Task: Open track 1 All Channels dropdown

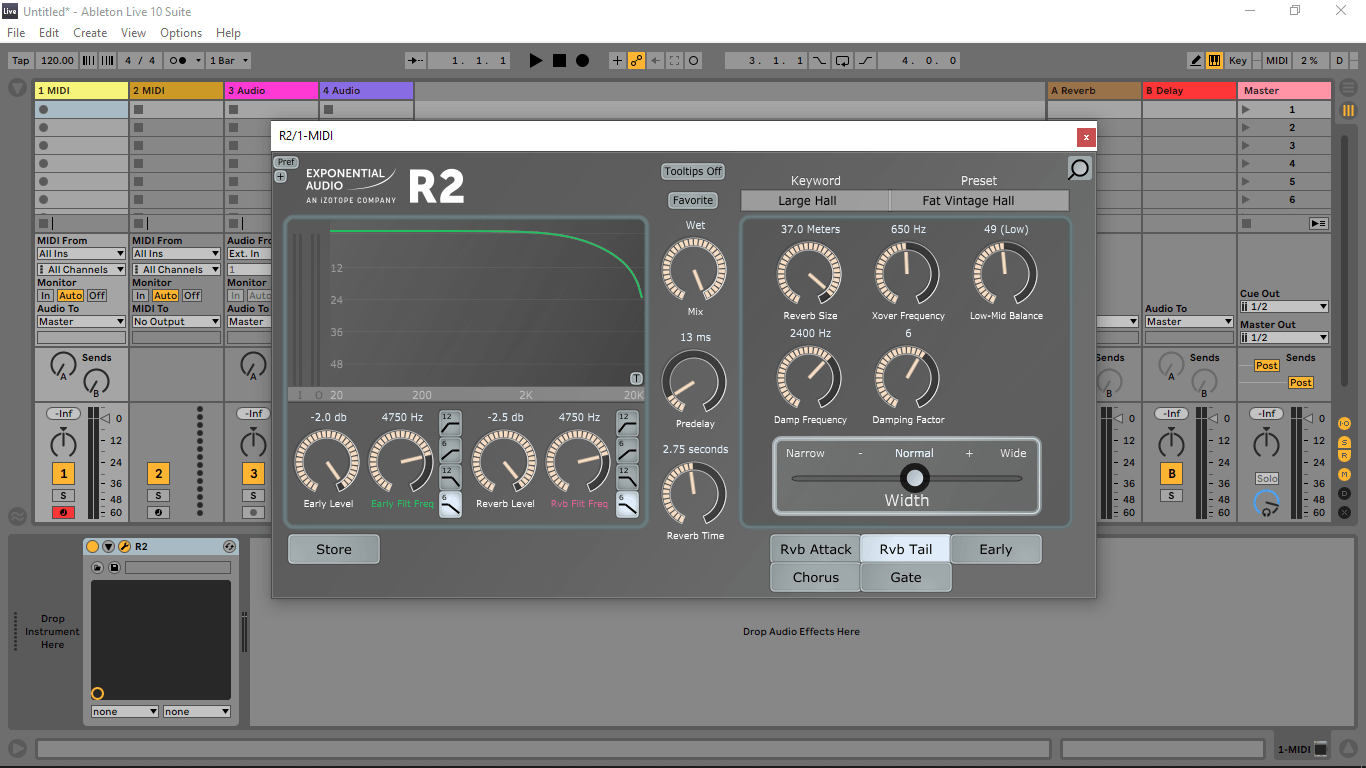Action: [x=82, y=270]
